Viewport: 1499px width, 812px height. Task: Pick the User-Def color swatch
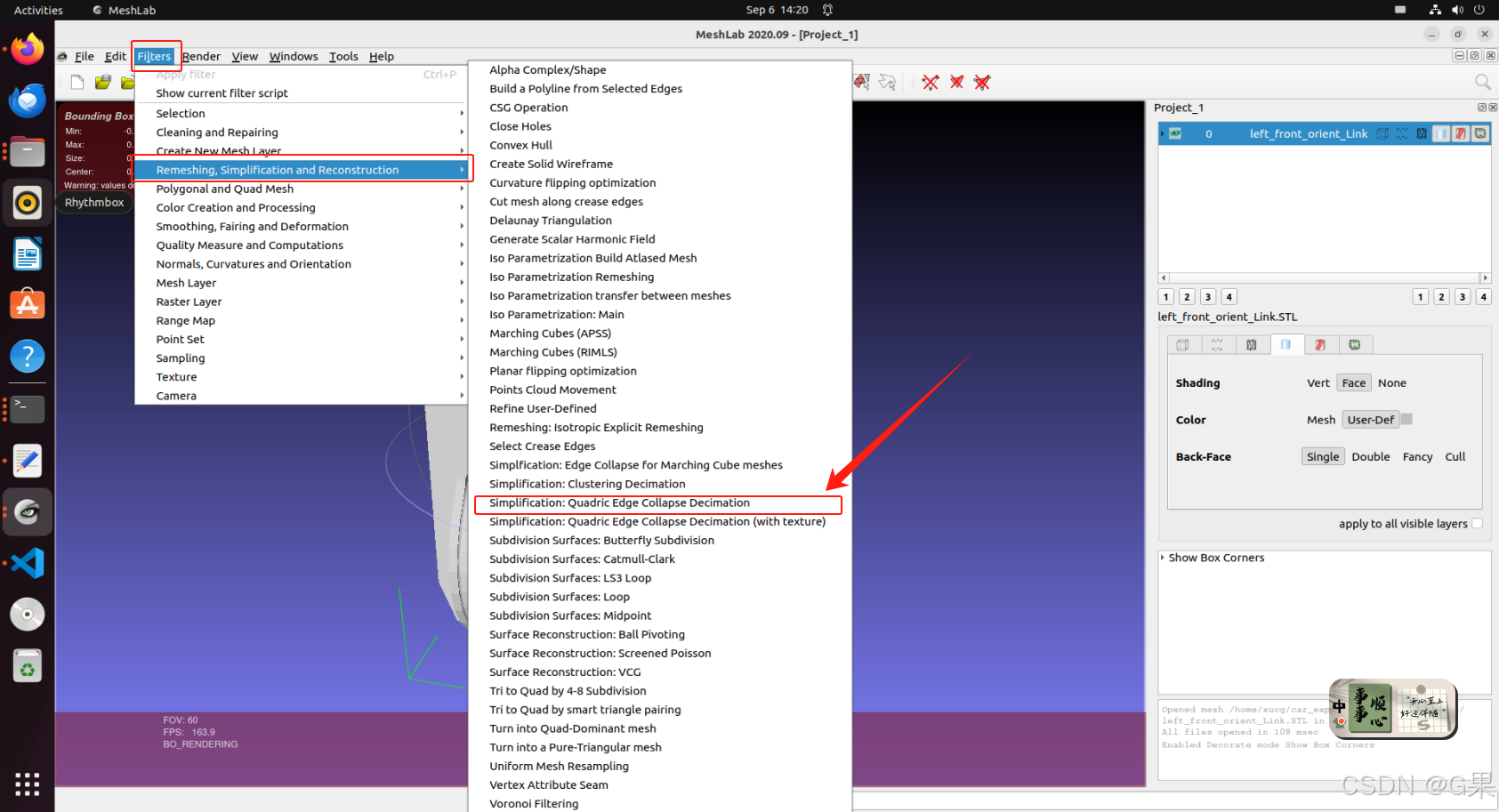1406,419
